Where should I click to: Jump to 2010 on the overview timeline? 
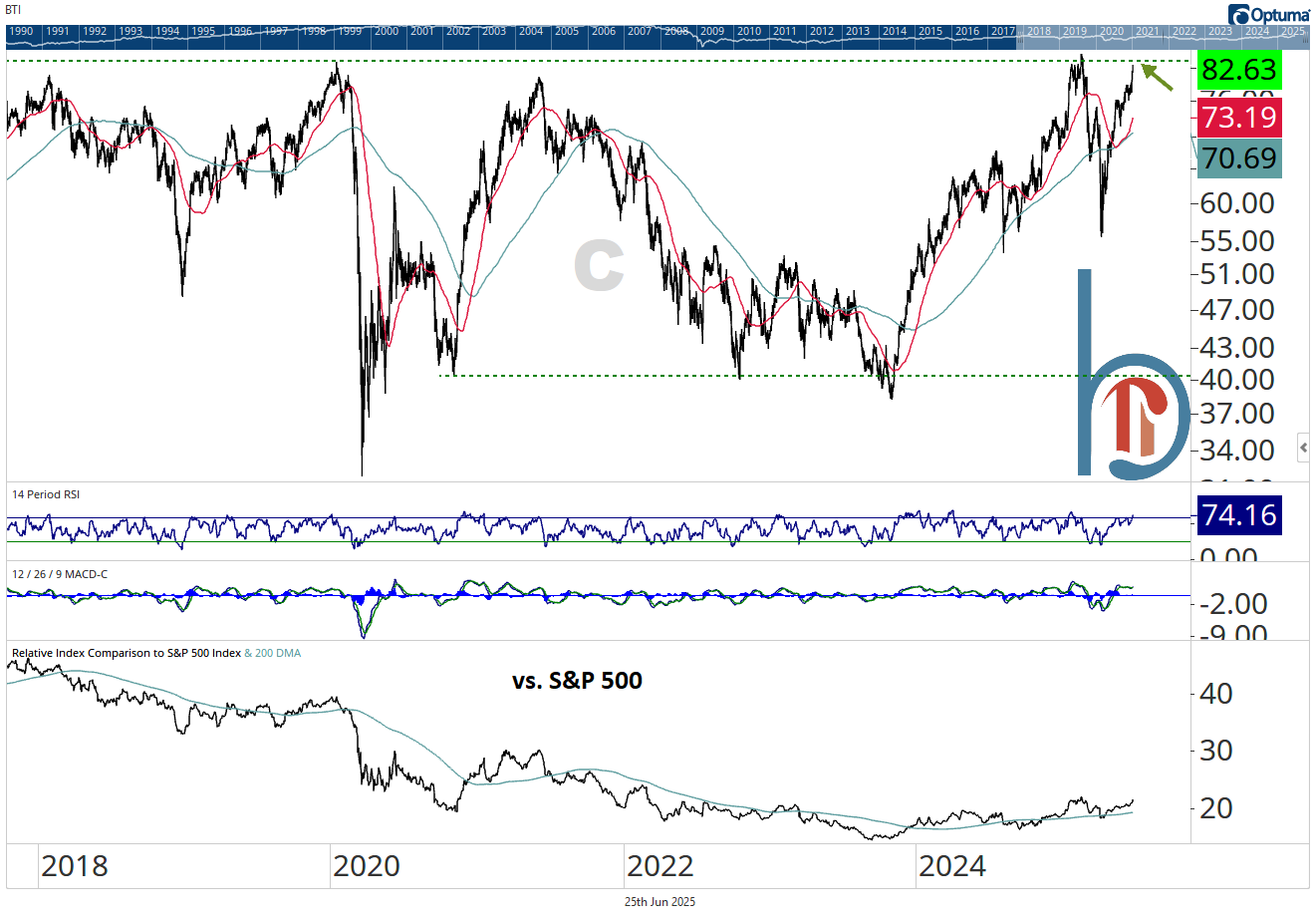click(x=749, y=31)
